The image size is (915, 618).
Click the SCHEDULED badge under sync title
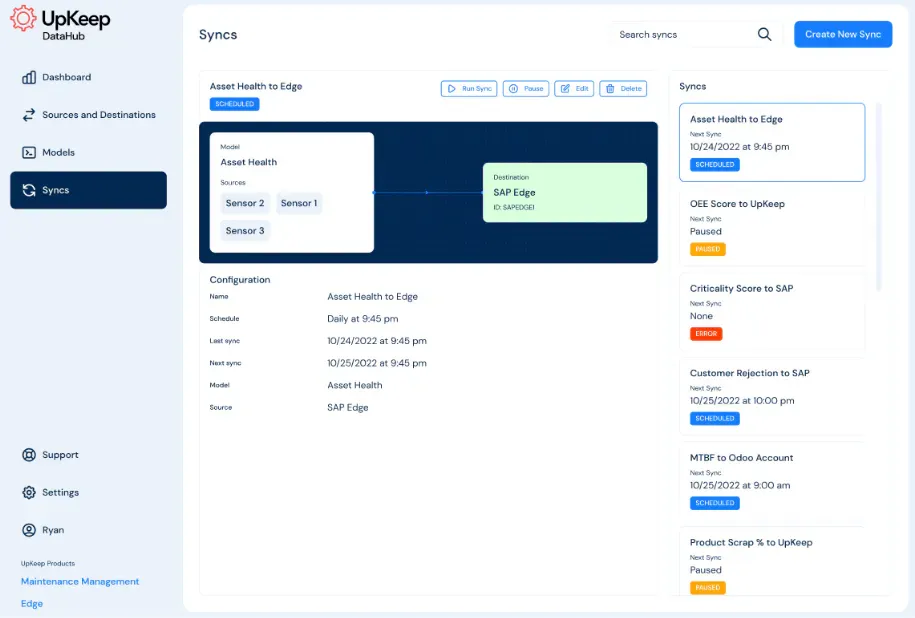(x=235, y=104)
